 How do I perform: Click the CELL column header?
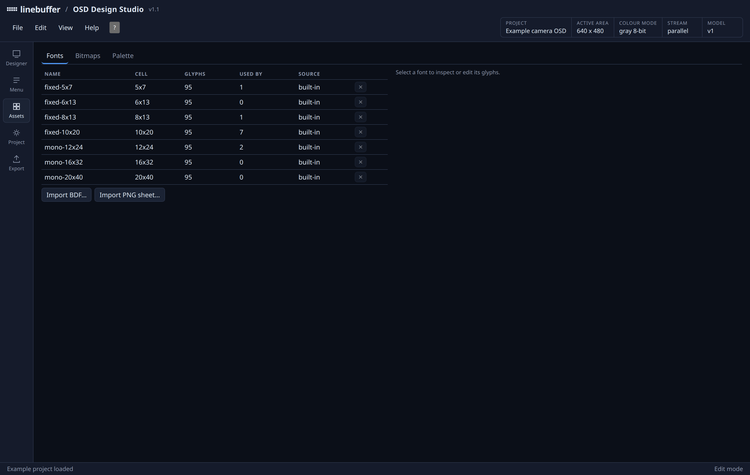pyautogui.click(x=141, y=74)
